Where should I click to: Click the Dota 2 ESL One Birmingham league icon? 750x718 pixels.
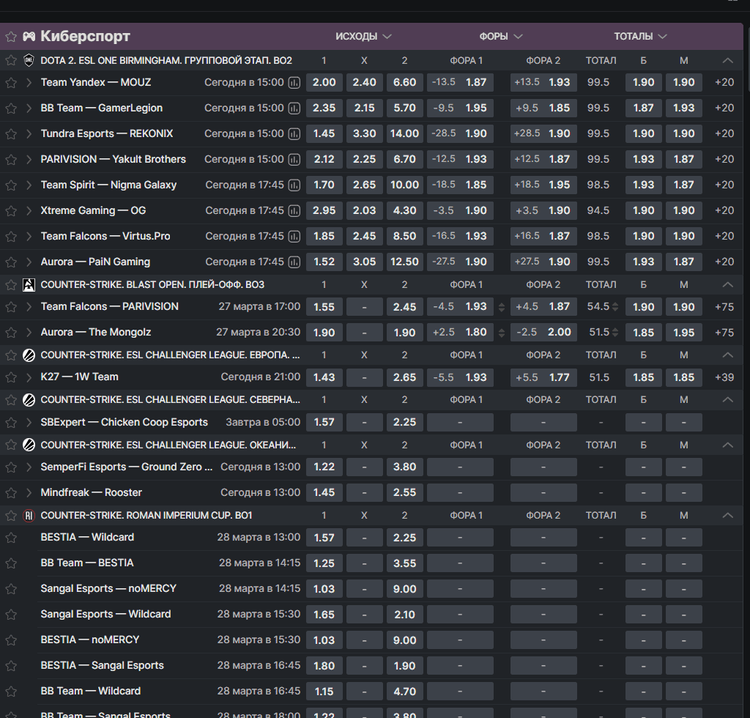(x=29, y=60)
